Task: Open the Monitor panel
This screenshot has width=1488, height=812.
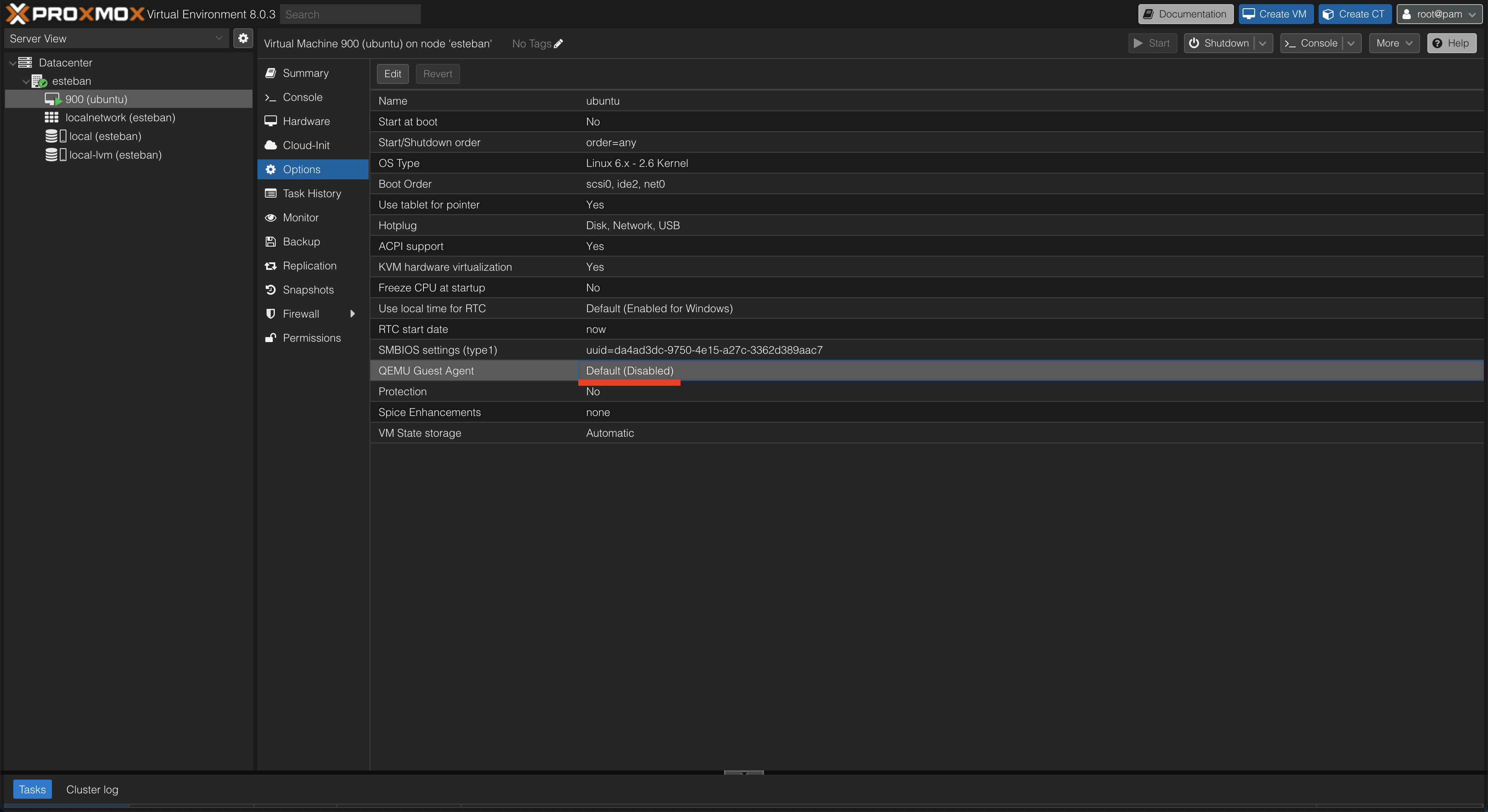Action: click(313, 217)
